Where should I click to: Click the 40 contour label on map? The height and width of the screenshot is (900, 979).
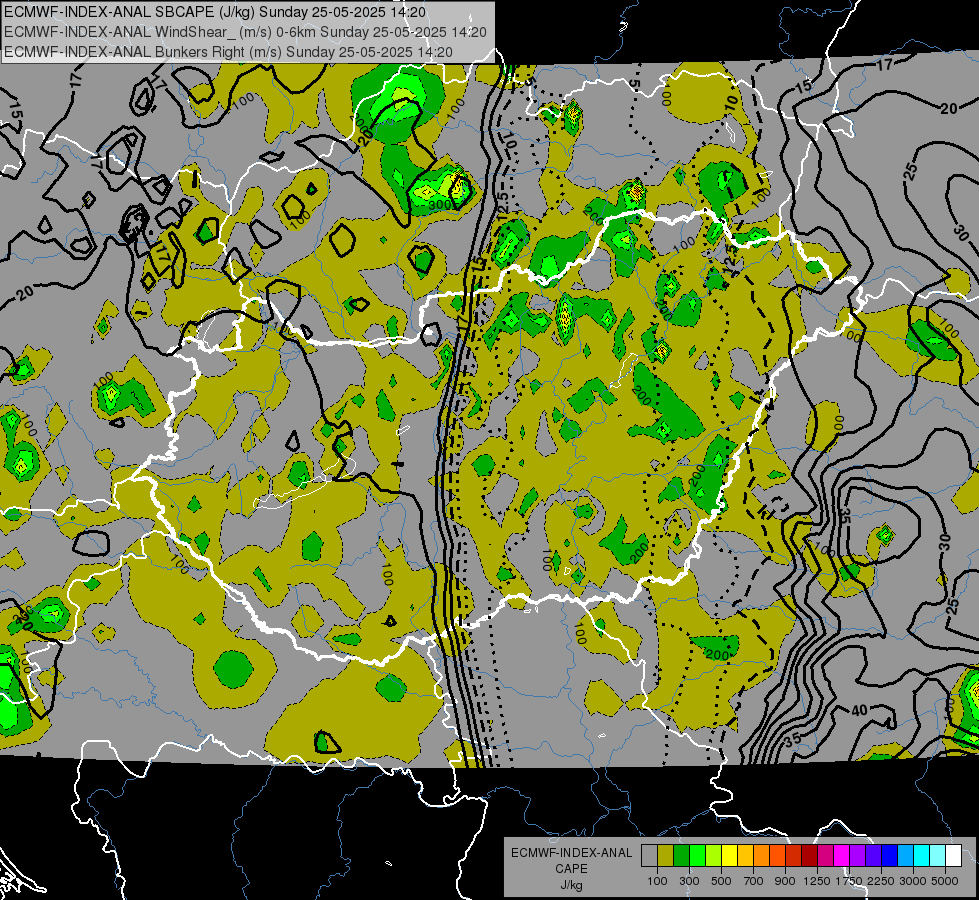pyautogui.click(x=860, y=710)
